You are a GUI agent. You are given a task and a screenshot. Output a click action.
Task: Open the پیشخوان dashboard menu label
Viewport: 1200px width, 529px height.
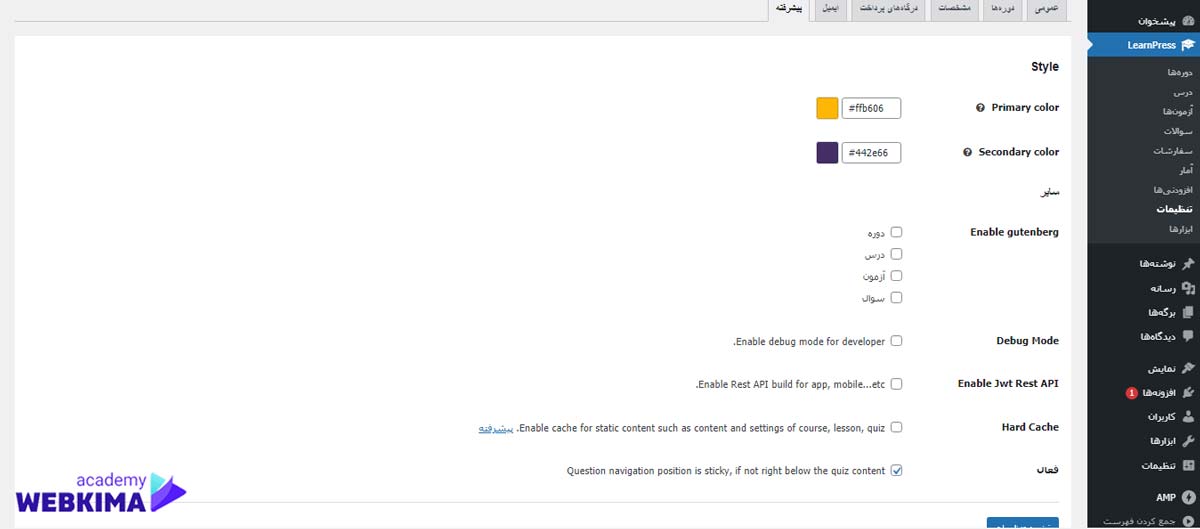click(x=1156, y=20)
